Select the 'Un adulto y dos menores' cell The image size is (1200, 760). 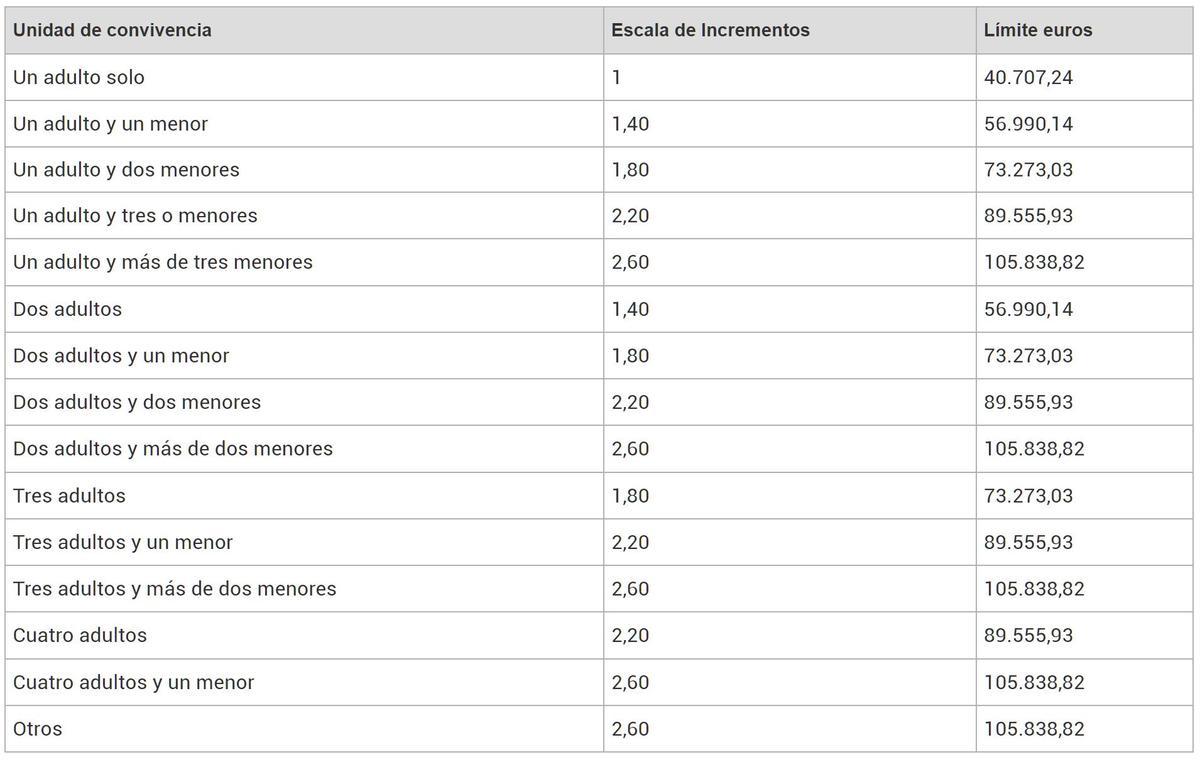126,170
